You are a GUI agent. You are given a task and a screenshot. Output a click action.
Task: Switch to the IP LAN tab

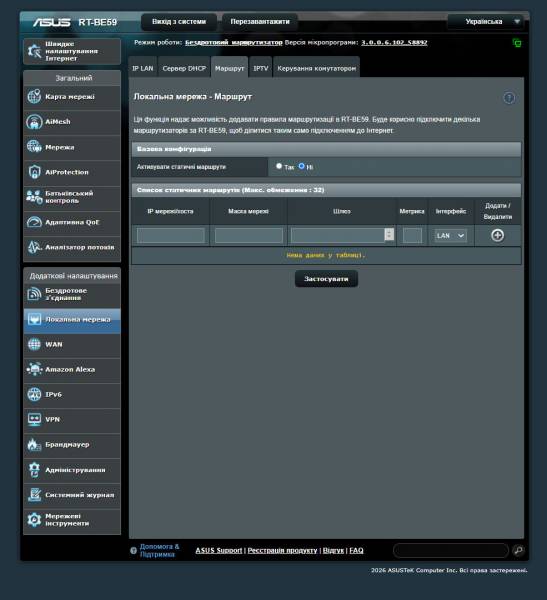coord(143,68)
